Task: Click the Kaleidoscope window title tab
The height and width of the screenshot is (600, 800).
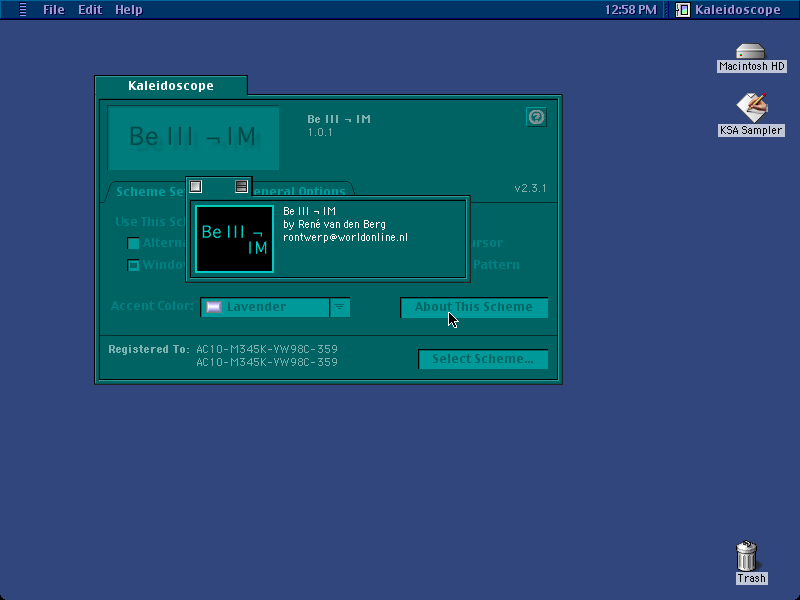Action: (x=171, y=86)
